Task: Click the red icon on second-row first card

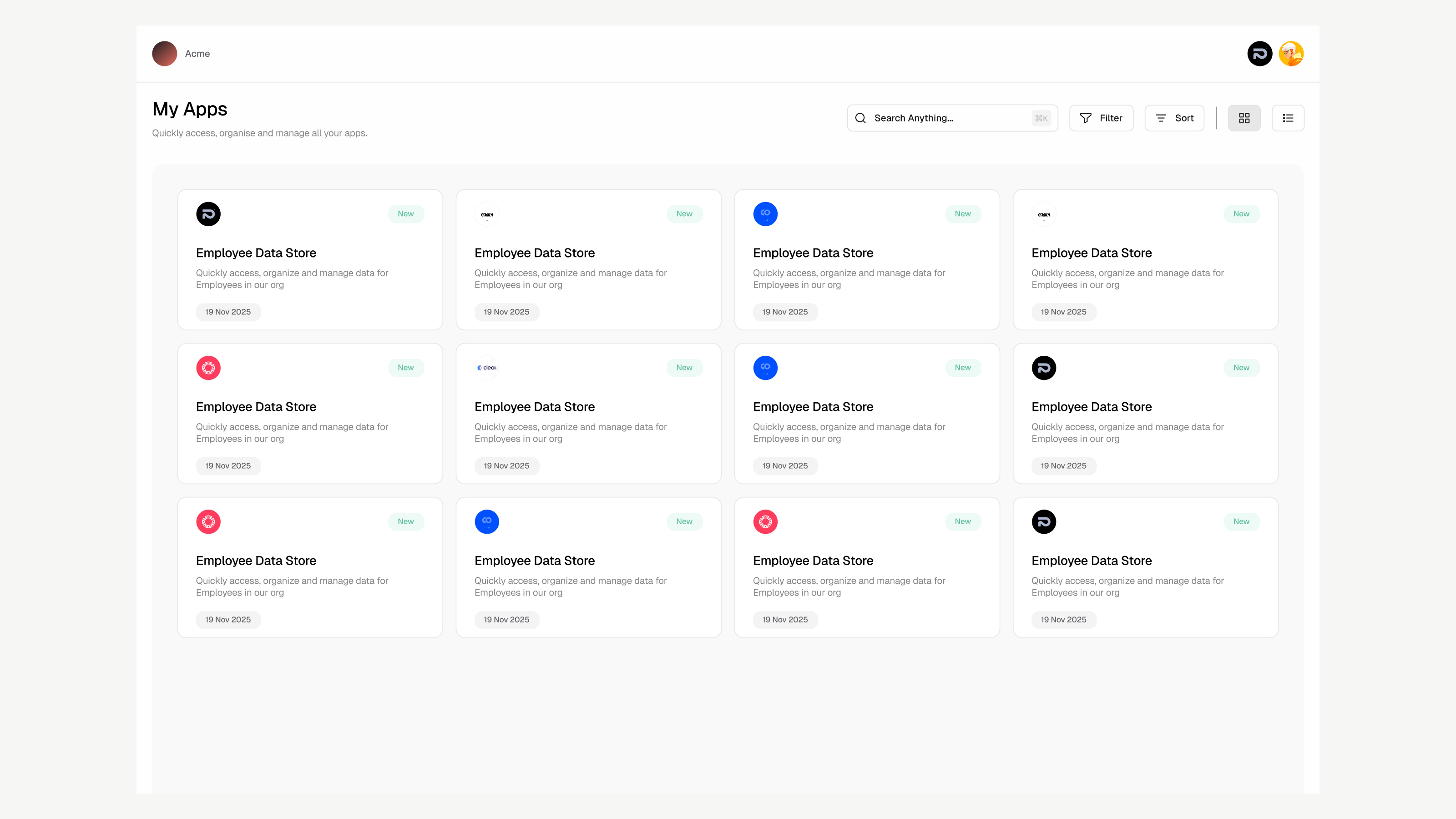Action: pyautogui.click(x=208, y=368)
